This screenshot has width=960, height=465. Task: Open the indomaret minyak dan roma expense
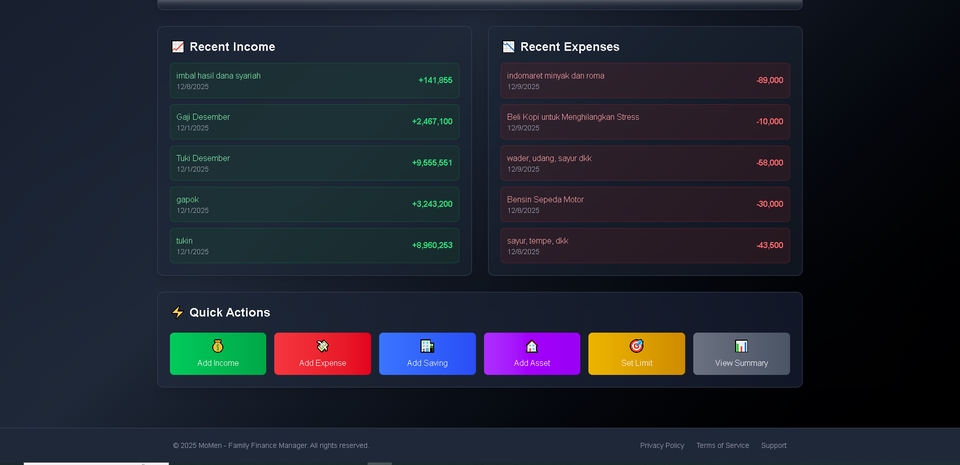click(645, 80)
